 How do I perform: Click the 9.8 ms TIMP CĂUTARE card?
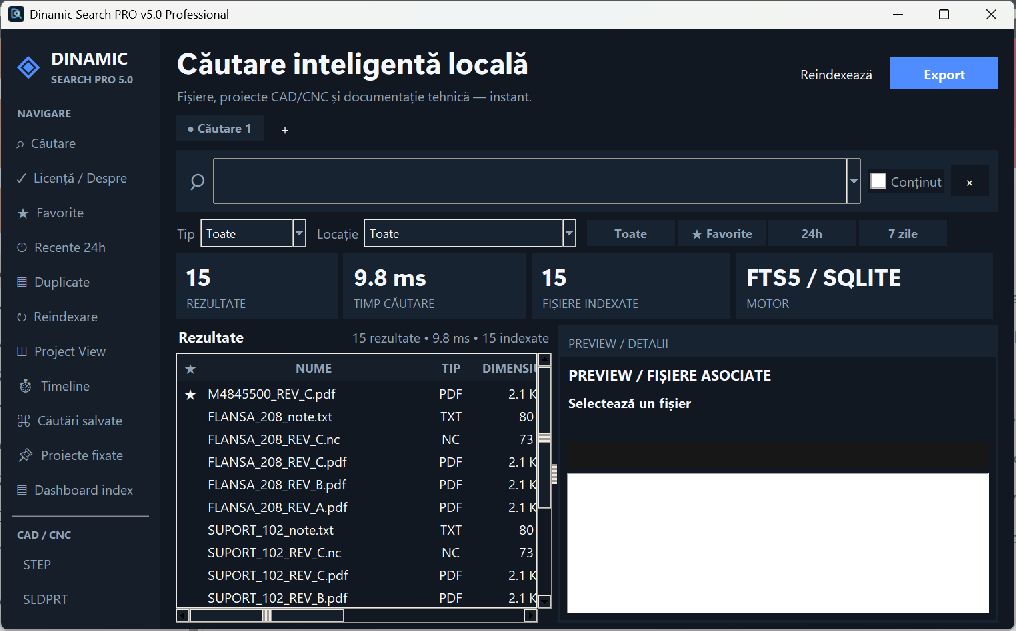coord(434,286)
